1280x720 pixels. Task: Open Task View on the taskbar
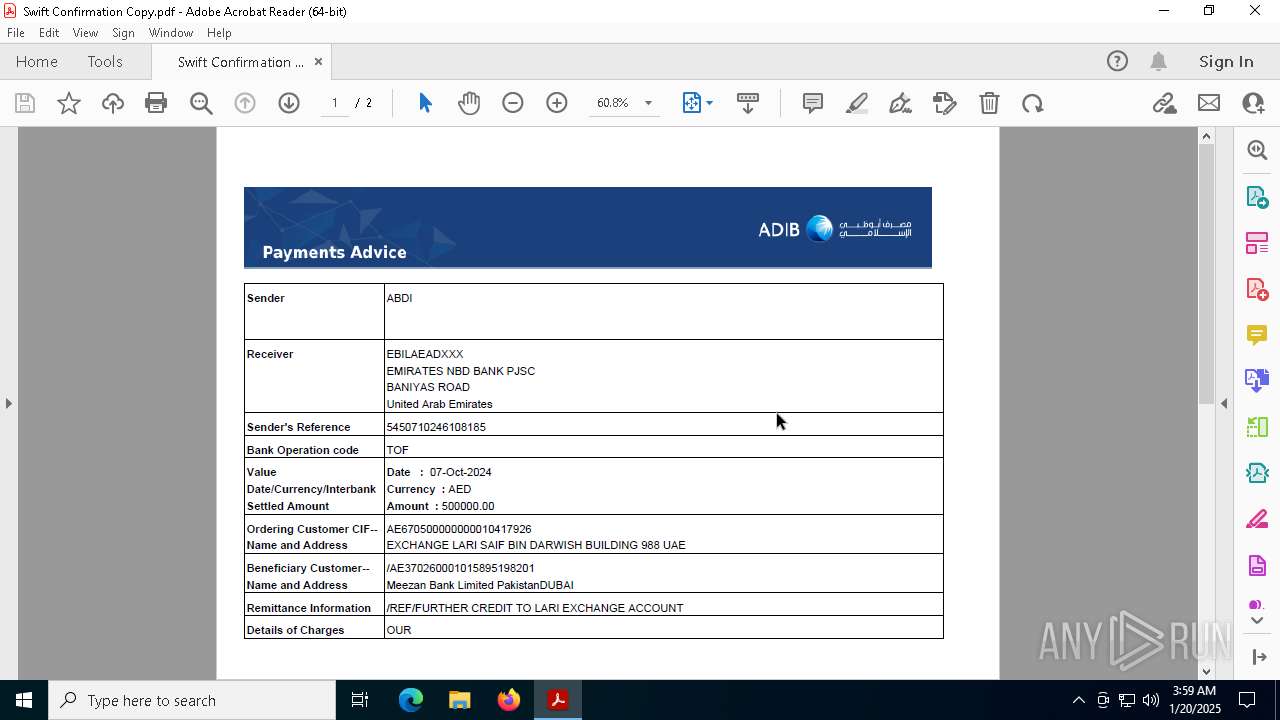[360, 700]
